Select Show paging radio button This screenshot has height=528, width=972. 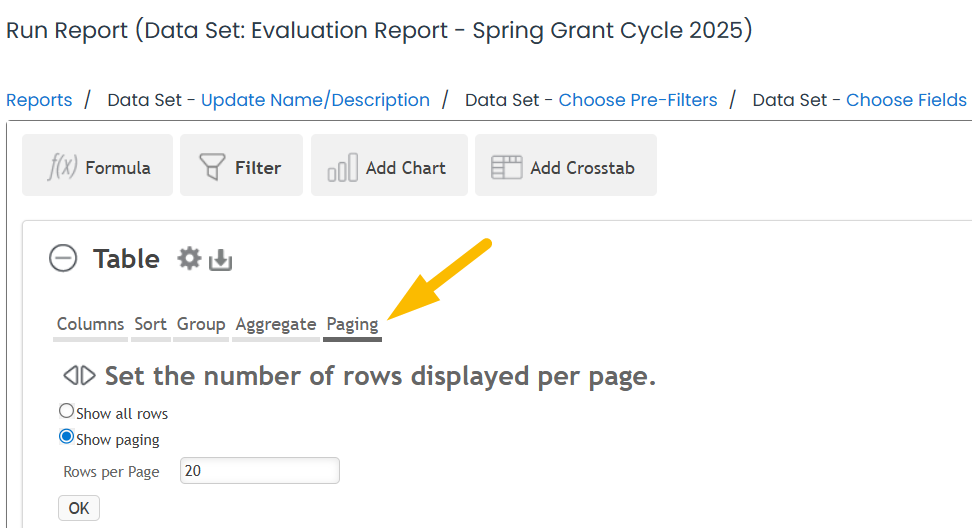pos(66,437)
